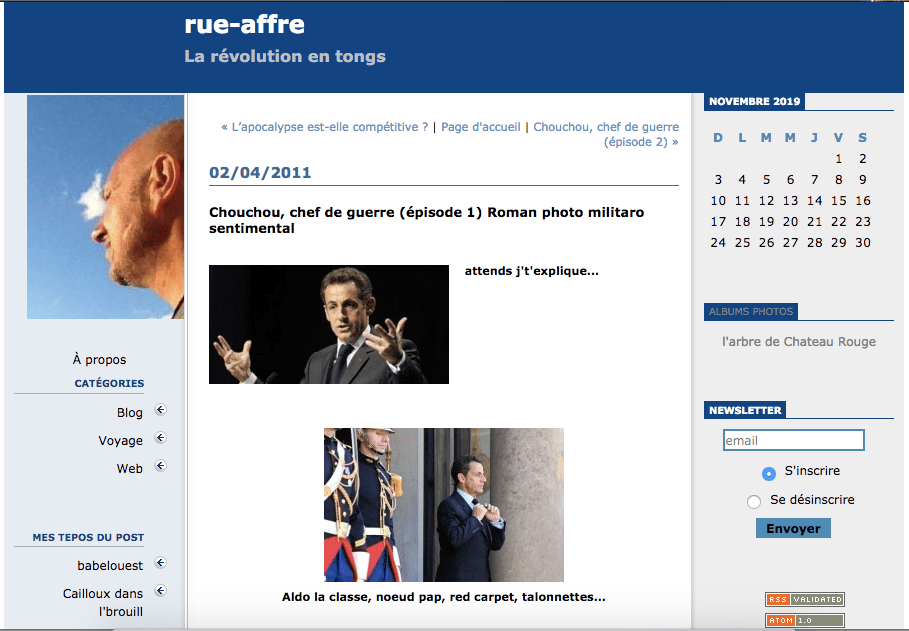Viewport: 909px width, 631px height.
Task: Open the speaker gesturing hands photo
Action: (x=329, y=324)
